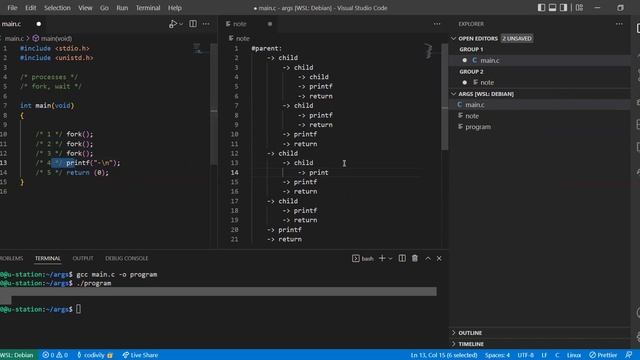Image resolution: width=640 pixels, height=360 pixels.
Task: Open note file in ARGS folder tree
Action: pyautogui.click(x=472, y=116)
